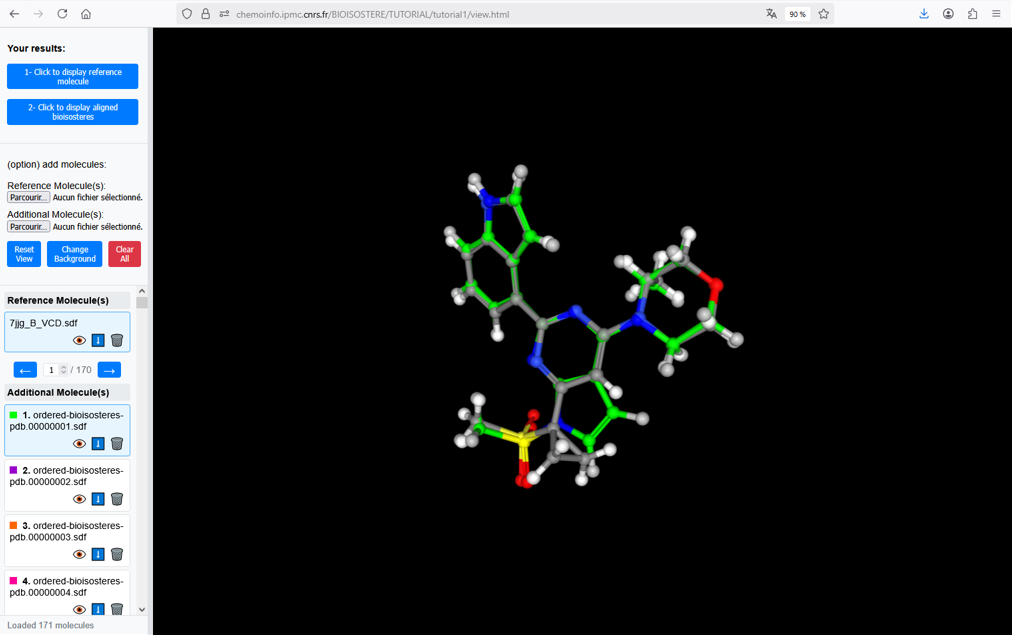The image size is (1012, 635).
Task: Show bioisostere 2 using its eye icon
Action: coord(79,499)
